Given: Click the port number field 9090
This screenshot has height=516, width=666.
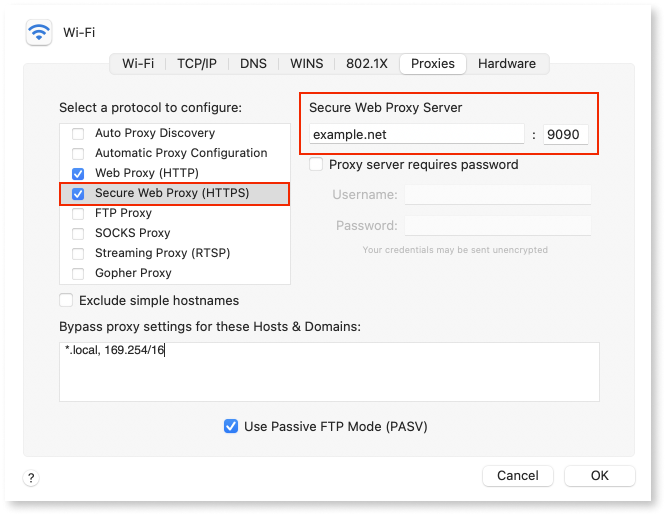Looking at the screenshot, I should [565, 134].
